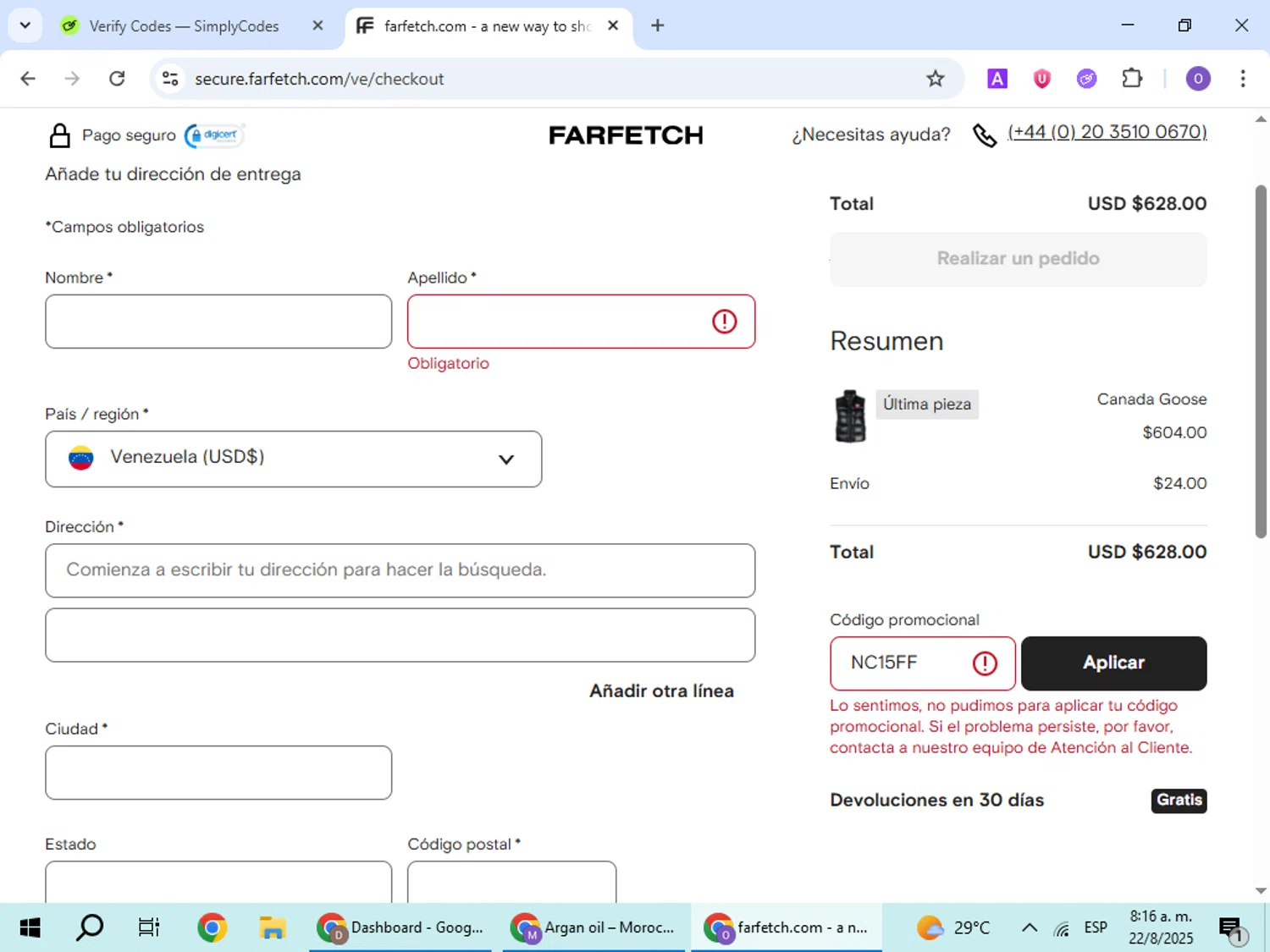Click the scrollbar up arrow
Screen dimensions: 1270x952
[1261, 119]
